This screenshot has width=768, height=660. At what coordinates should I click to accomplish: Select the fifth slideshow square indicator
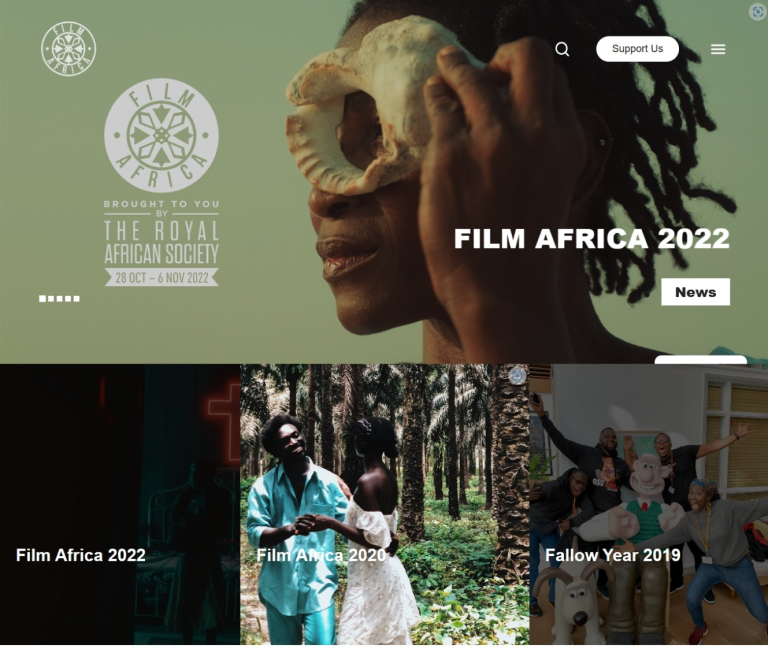point(76,299)
